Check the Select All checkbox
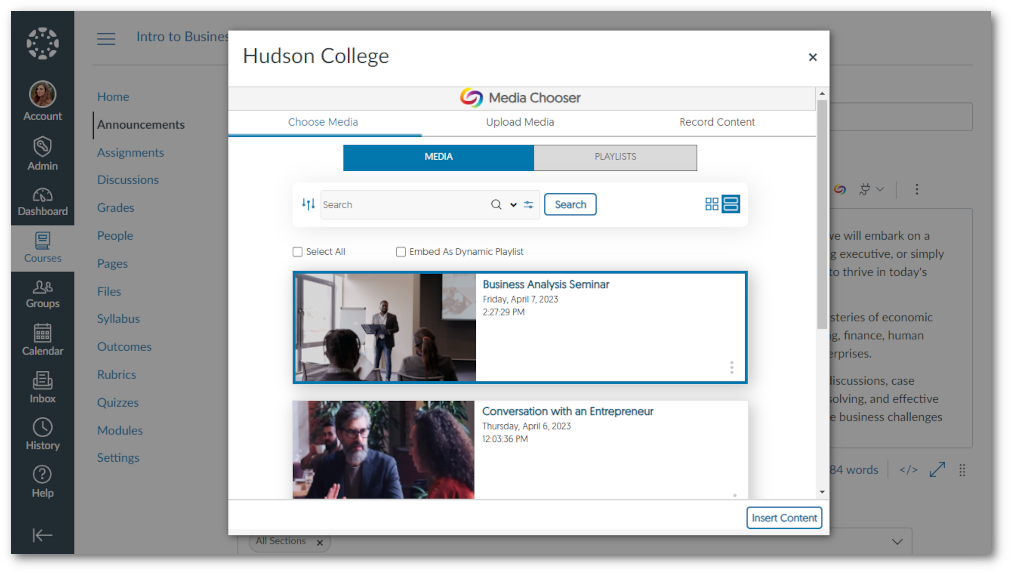Screen dimensions: 1010x573 [297, 252]
